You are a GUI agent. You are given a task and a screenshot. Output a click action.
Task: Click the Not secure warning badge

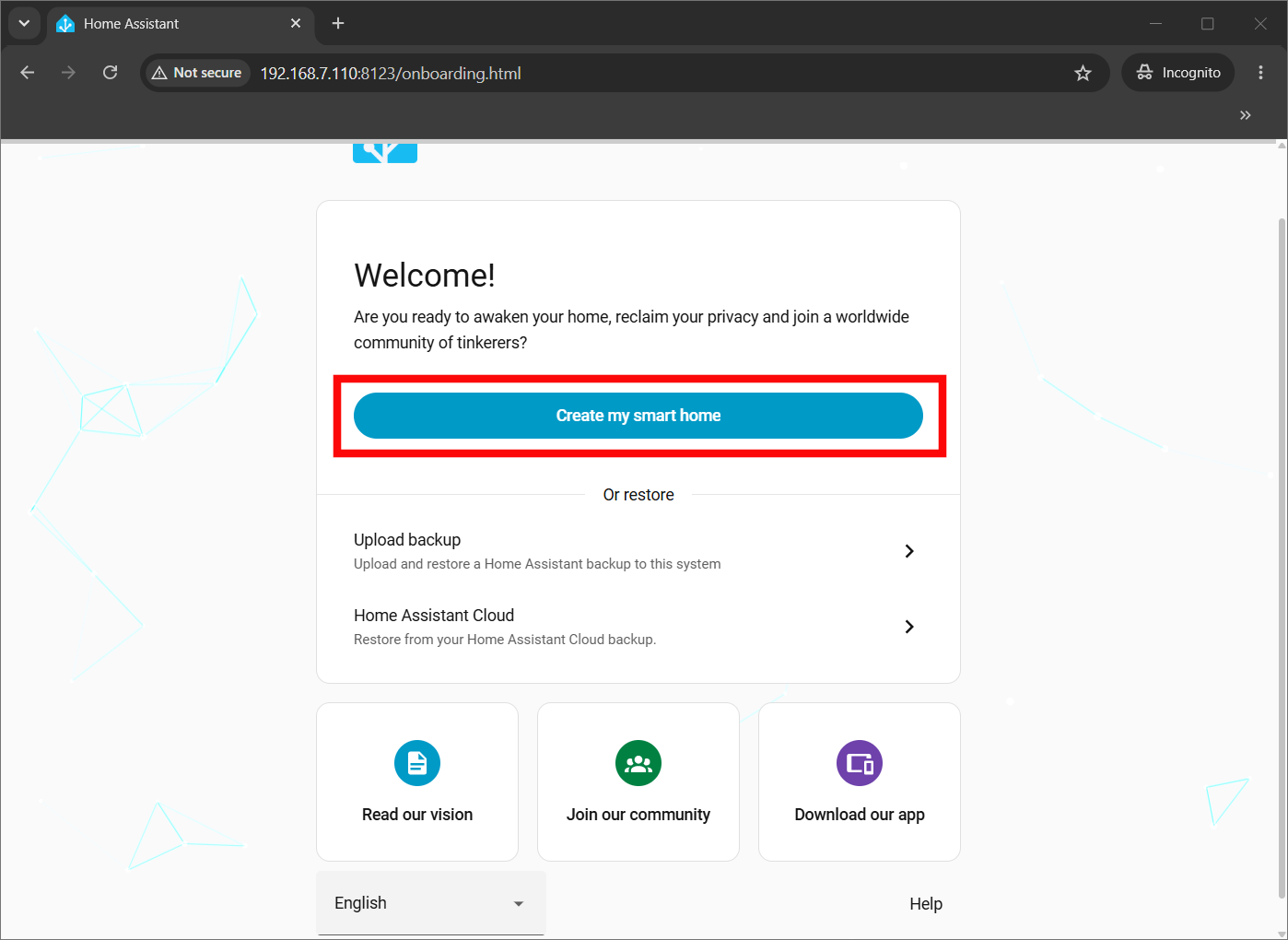pyautogui.click(x=197, y=73)
